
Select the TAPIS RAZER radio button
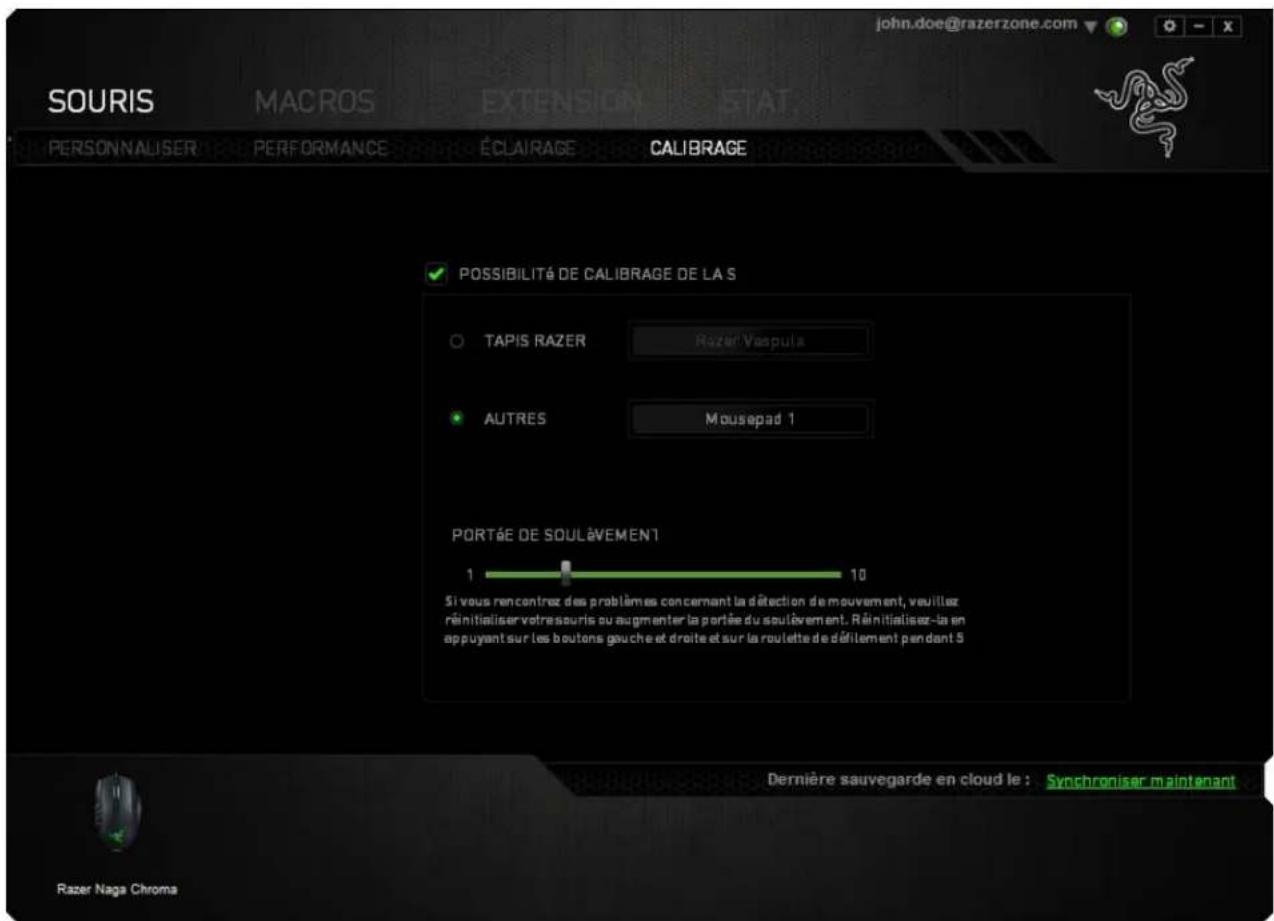[x=456, y=341]
